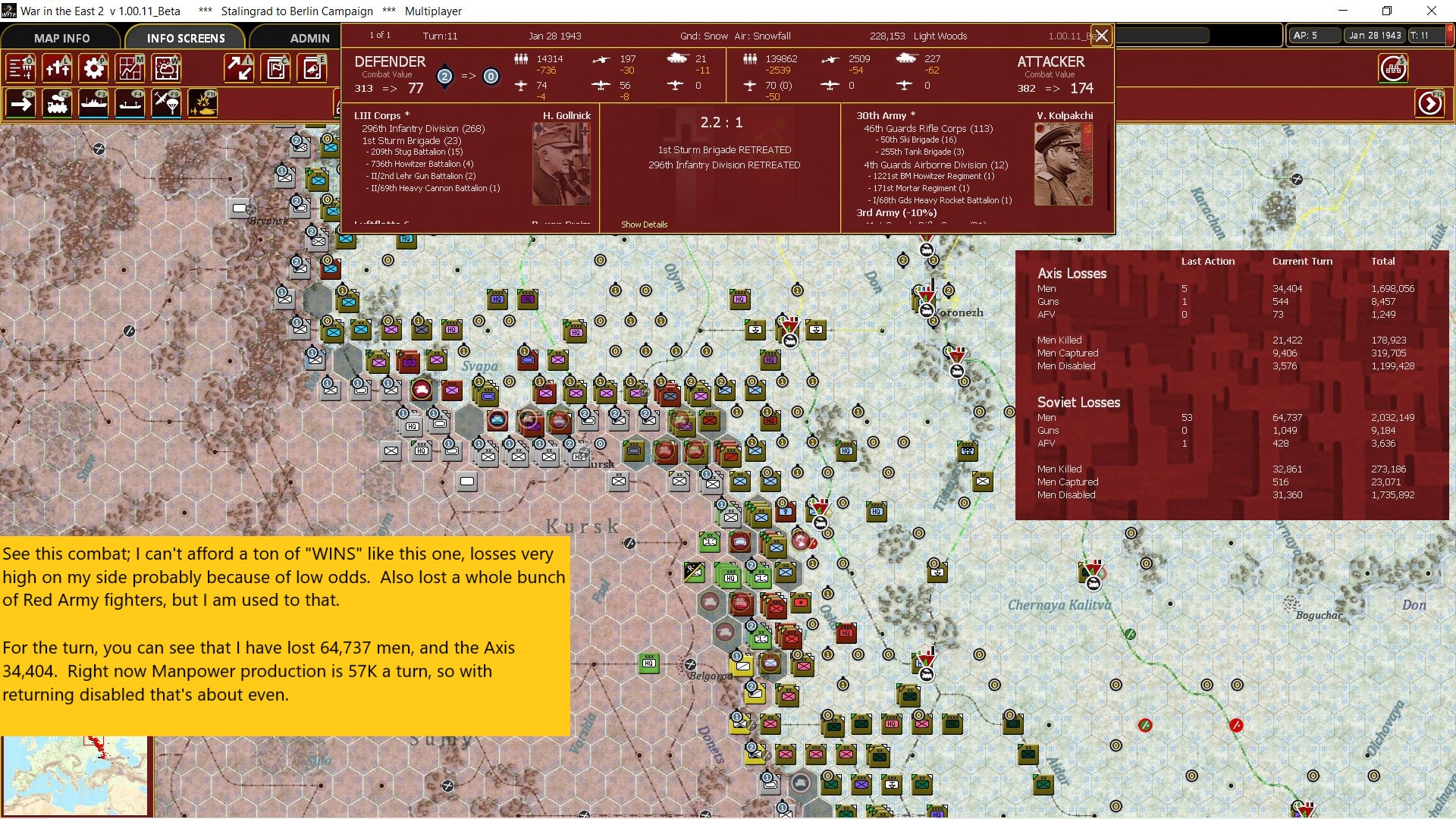Viewport: 1456px width, 819px height.
Task: Open the Events log icon (E)
Action: pos(310,68)
